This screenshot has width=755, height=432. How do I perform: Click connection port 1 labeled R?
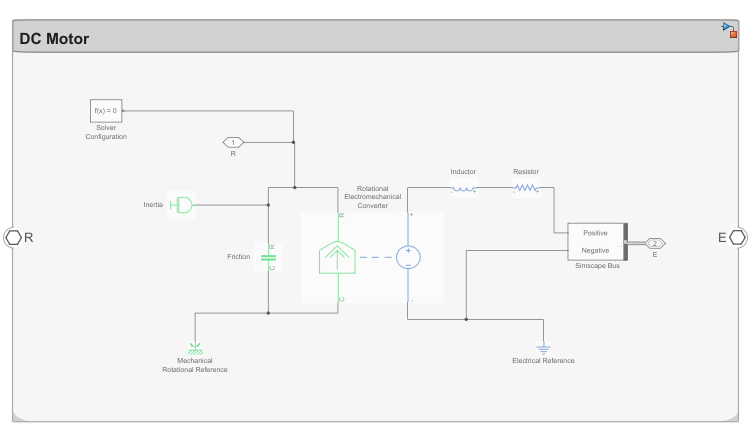pyautogui.click(x=233, y=142)
